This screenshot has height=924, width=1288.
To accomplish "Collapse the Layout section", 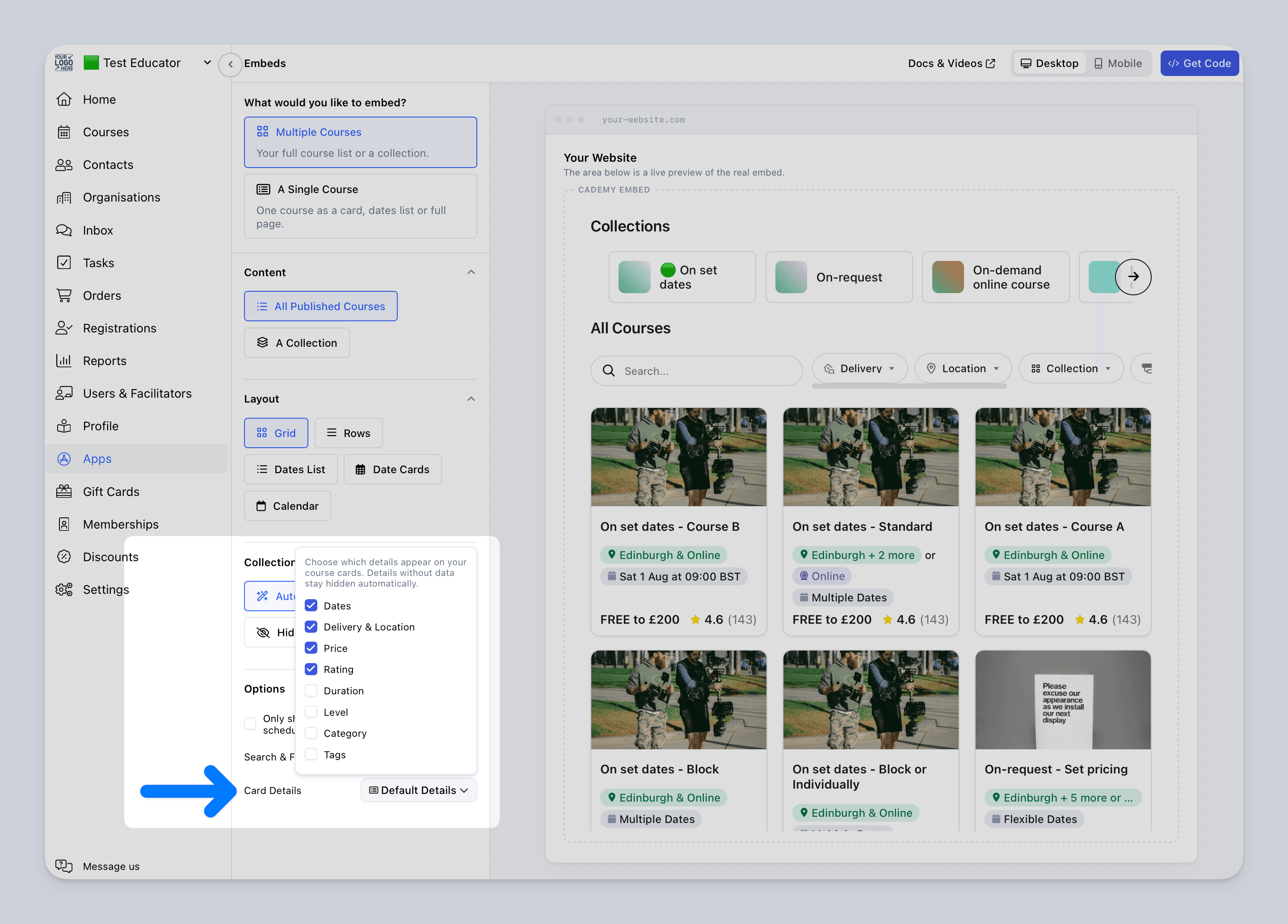I will (471, 399).
